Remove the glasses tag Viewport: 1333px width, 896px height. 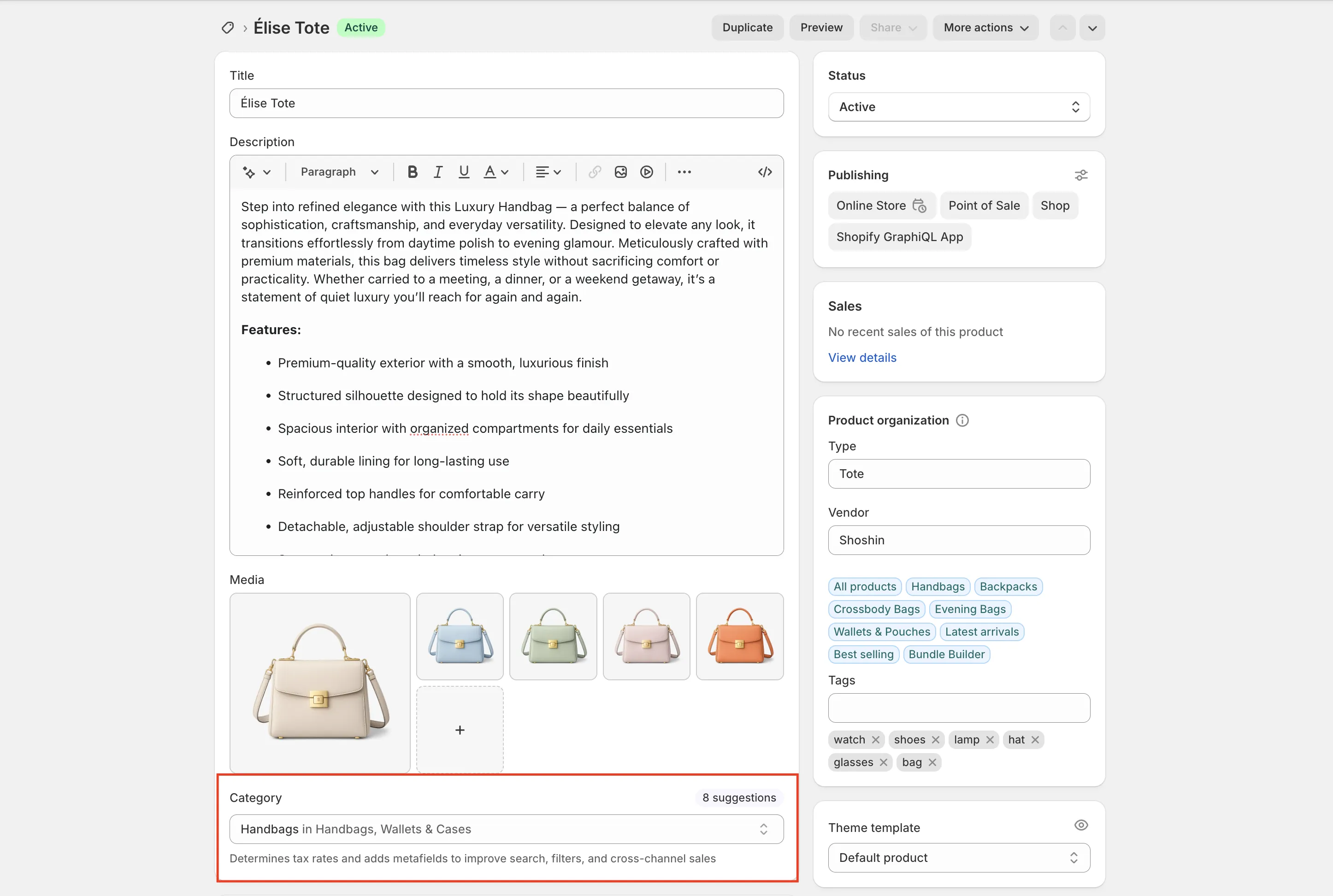(x=883, y=762)
